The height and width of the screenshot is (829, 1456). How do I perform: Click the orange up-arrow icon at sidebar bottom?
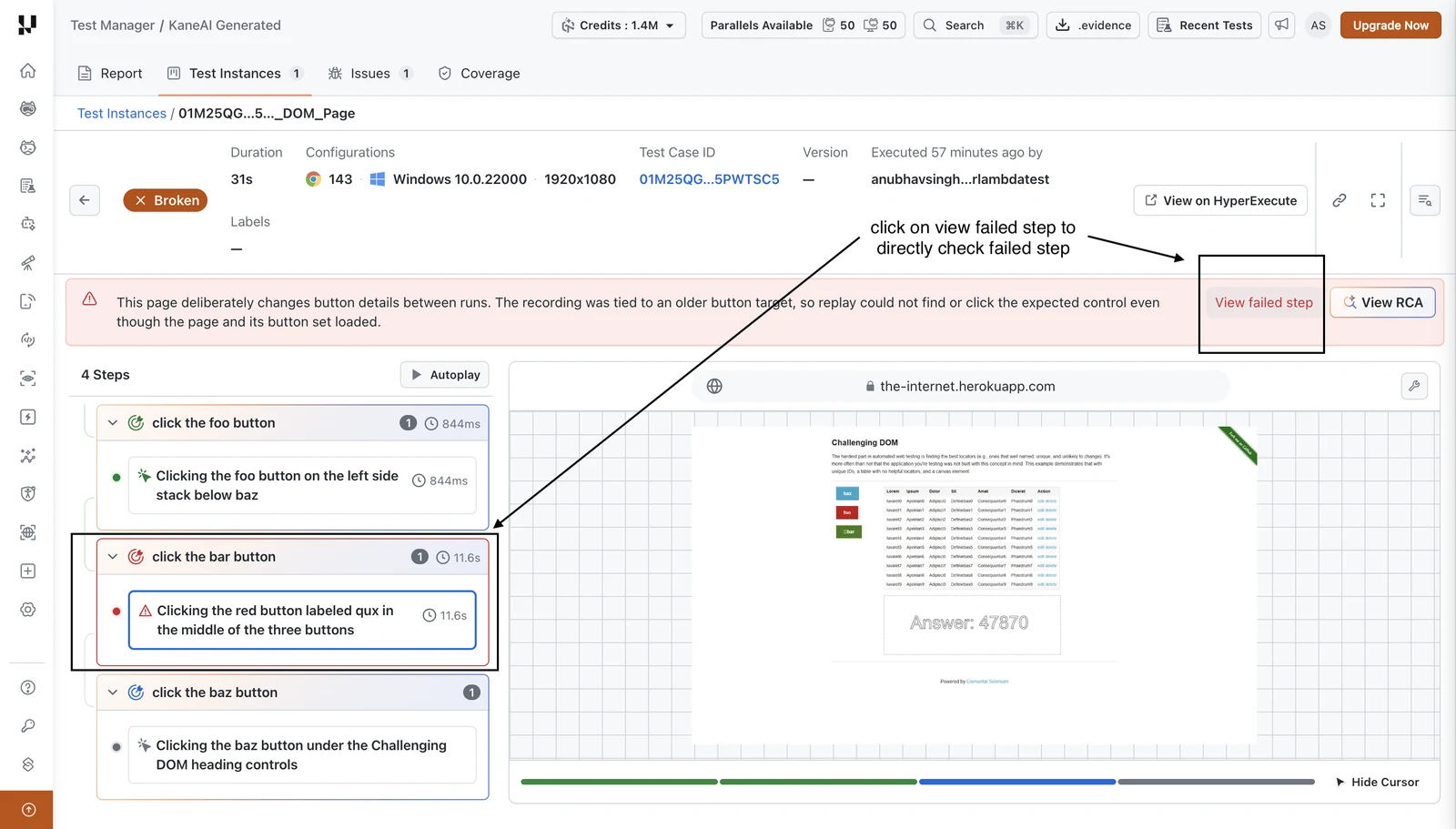click(28, 810)
